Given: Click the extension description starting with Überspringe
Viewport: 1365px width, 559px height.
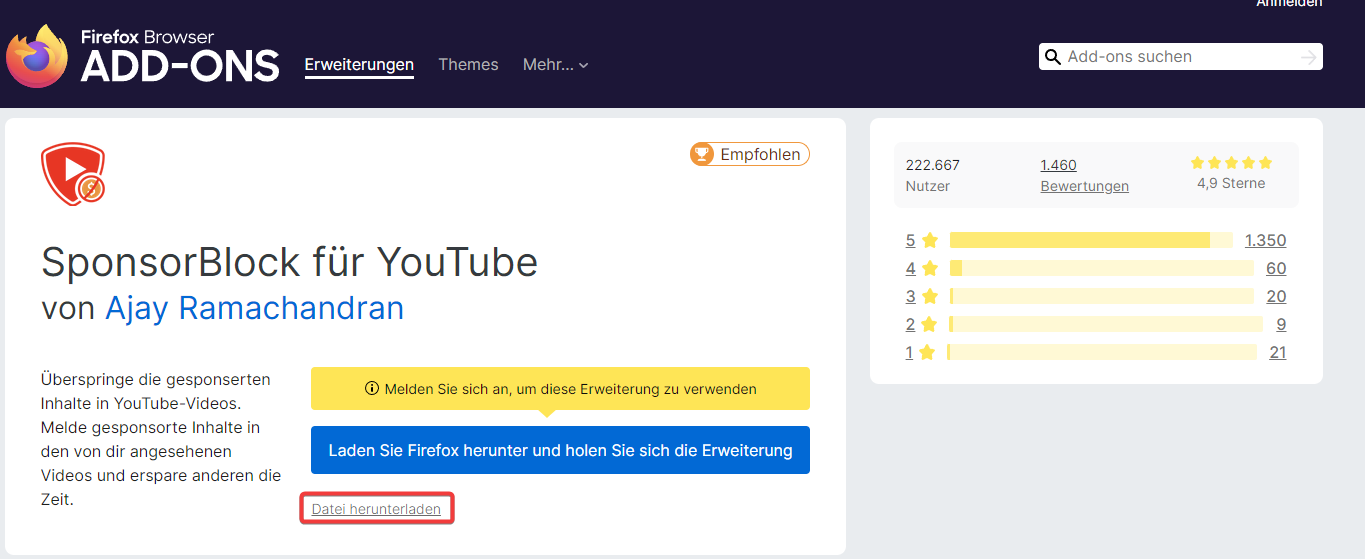Looking at the screenshot, I should 161,439.
